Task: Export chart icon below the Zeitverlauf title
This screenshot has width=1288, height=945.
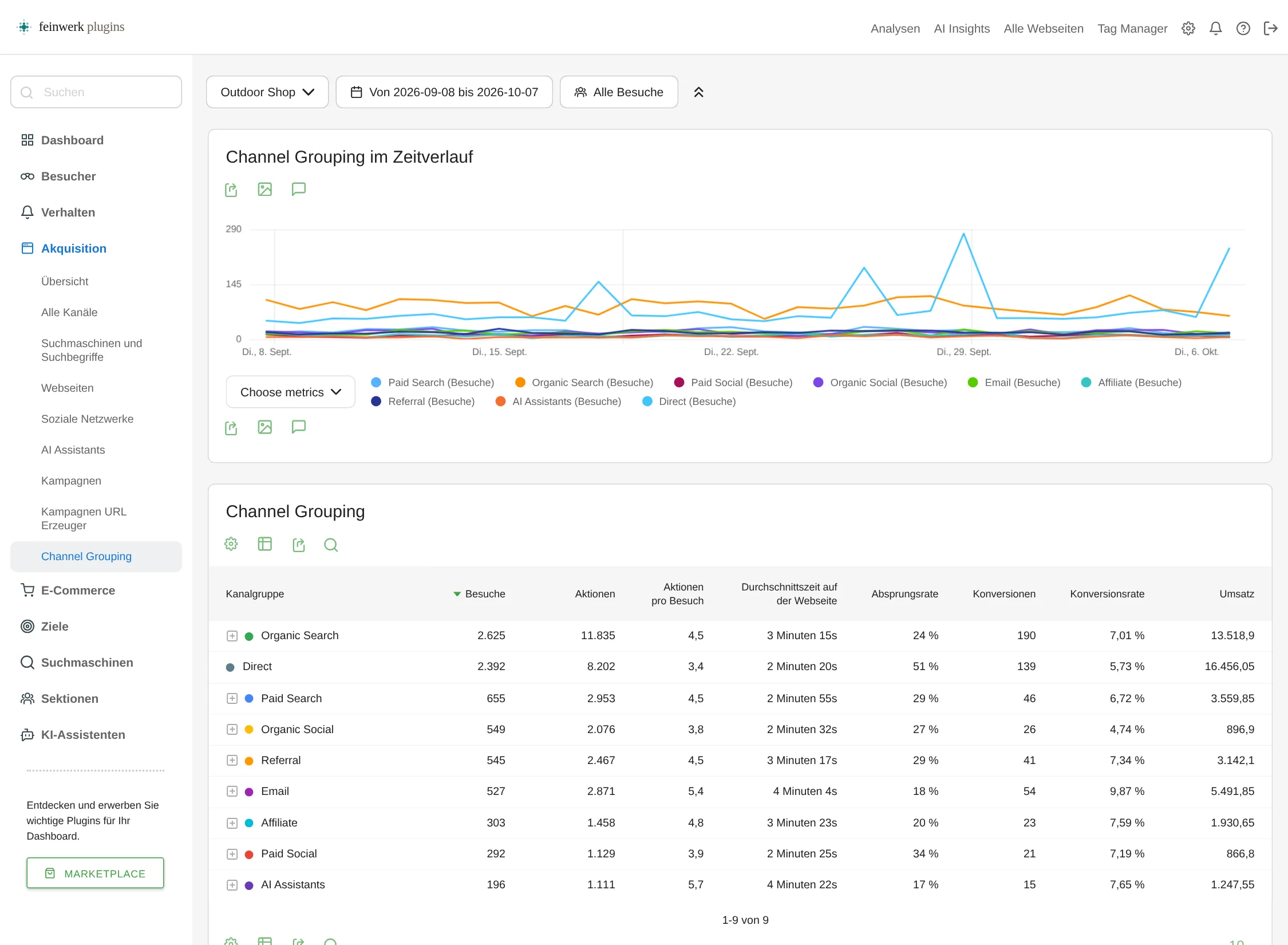Action: pyautogui.click(x=231, y=190)
